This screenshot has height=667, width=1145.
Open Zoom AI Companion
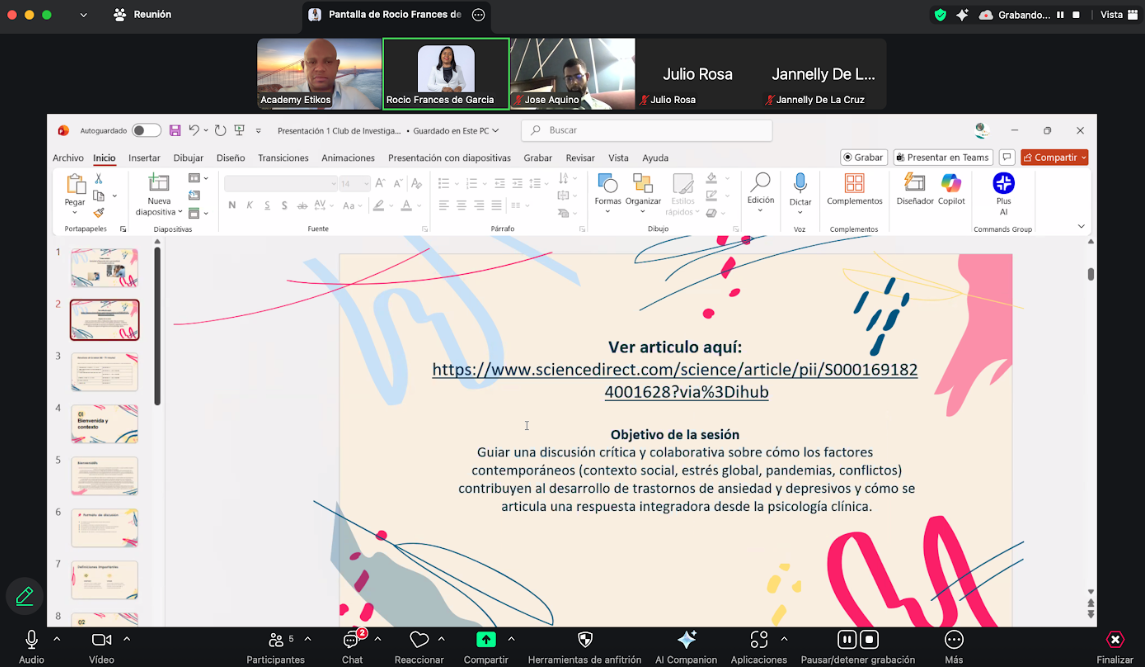686,640
